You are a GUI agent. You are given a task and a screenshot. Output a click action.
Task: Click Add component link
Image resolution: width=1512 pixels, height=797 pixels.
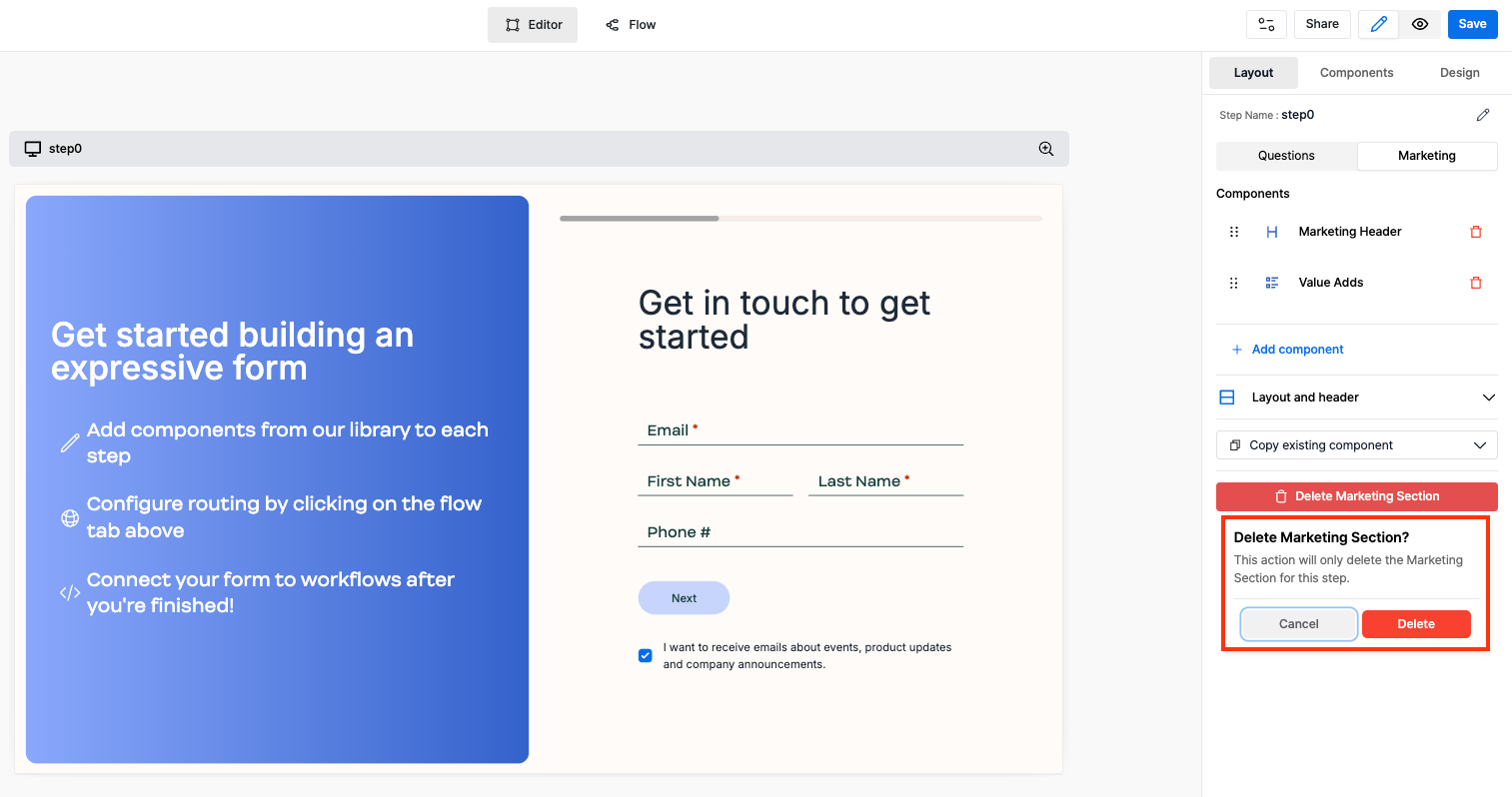pyautogui.click(x=1287, y=350)
